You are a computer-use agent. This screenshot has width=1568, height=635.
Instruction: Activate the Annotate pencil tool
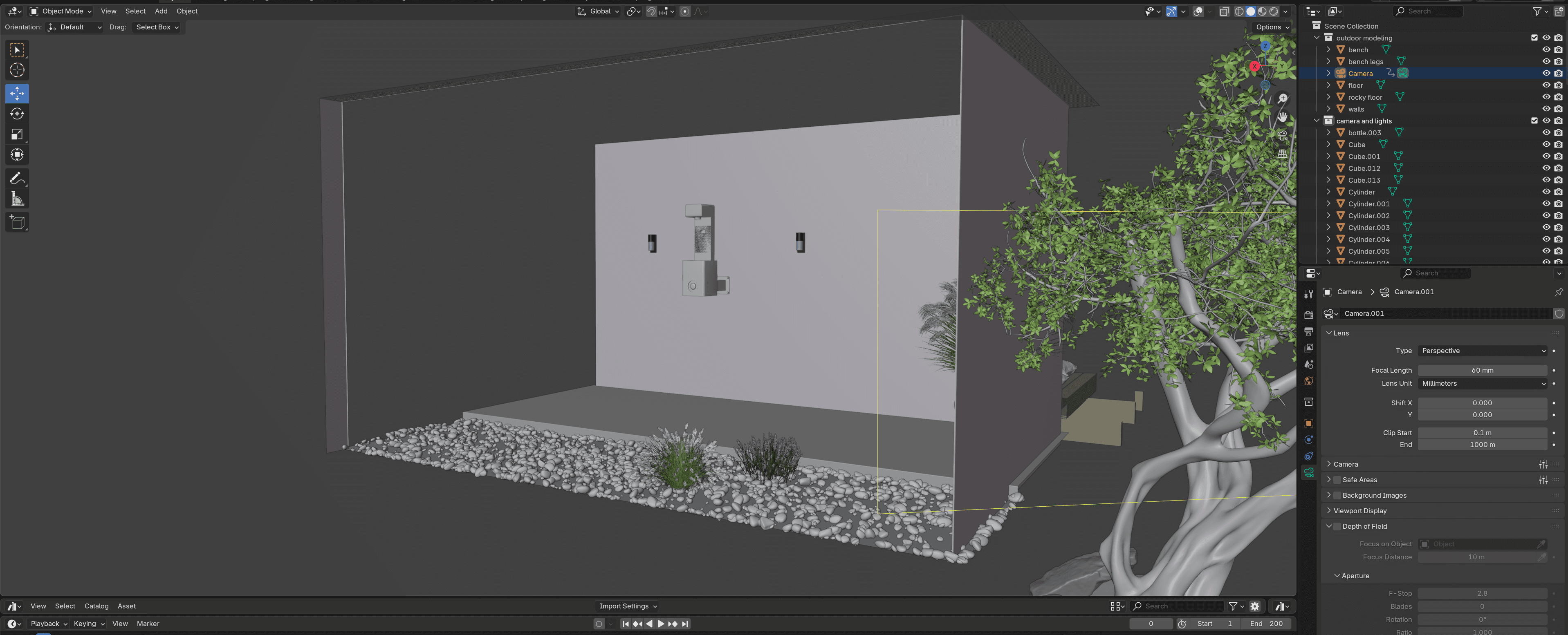click(x=17, y=178)
